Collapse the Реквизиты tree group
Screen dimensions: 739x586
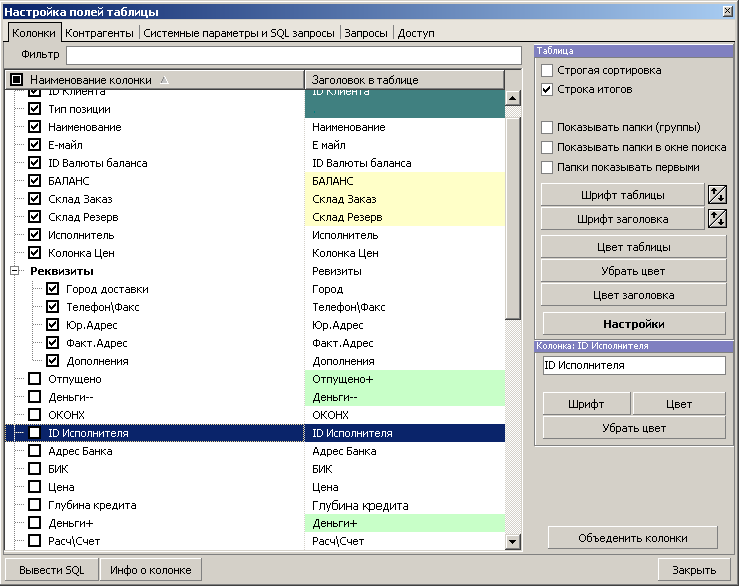(x=15, y=271)
